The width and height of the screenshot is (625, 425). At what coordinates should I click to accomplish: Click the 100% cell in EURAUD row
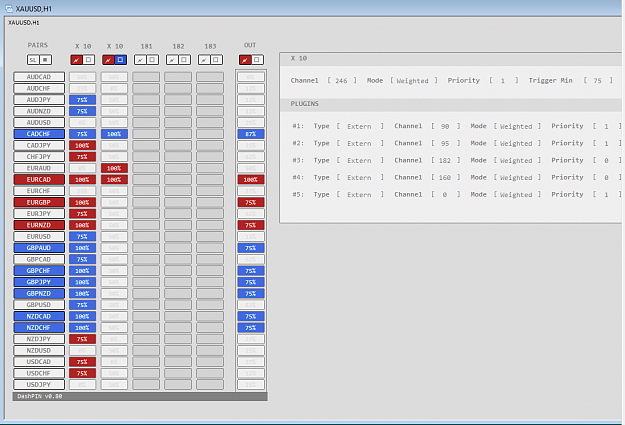[x=114, y=168]
